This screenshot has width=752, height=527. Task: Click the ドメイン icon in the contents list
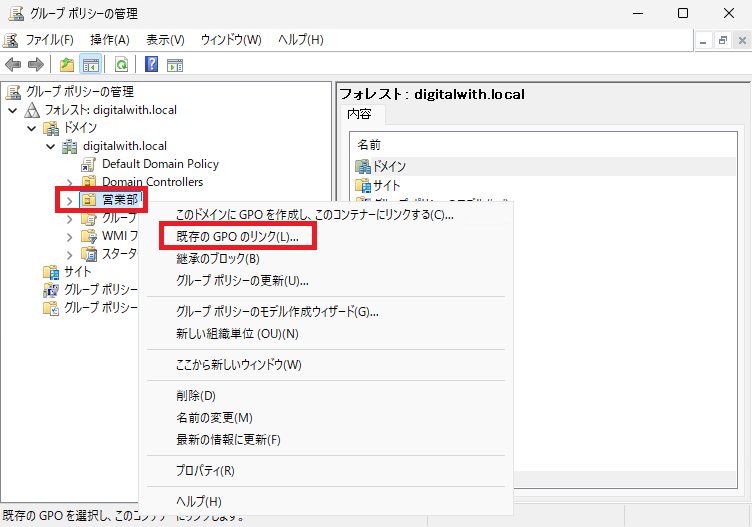pos(363,166)
